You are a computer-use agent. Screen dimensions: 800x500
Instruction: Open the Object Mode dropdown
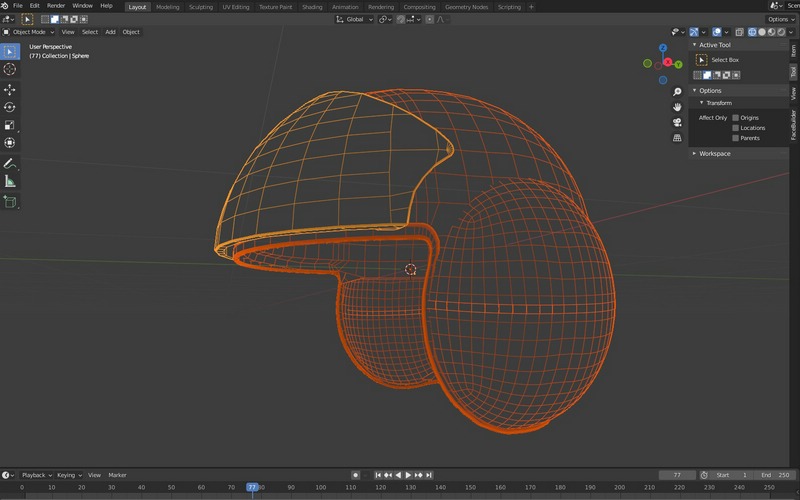(x=31, y=32)
